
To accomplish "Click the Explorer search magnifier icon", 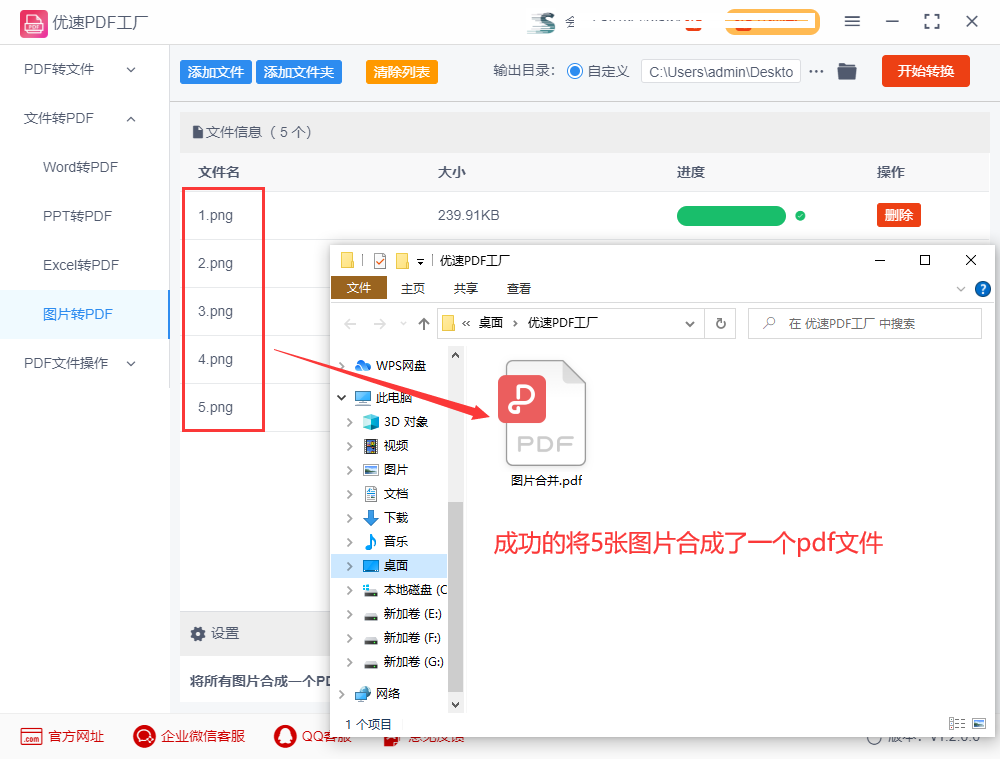I will [769, 323].
